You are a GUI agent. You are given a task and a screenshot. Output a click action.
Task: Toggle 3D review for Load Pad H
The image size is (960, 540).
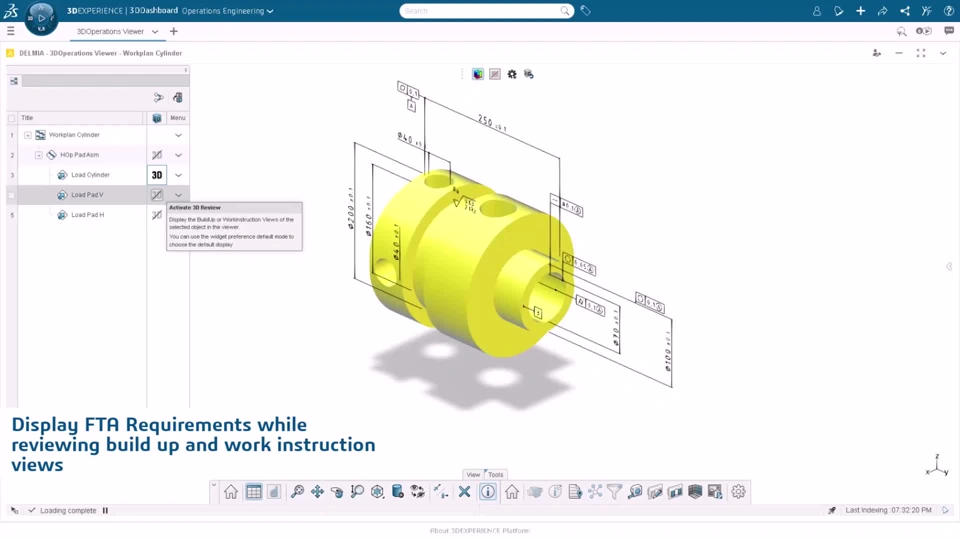tap(157, 215)
